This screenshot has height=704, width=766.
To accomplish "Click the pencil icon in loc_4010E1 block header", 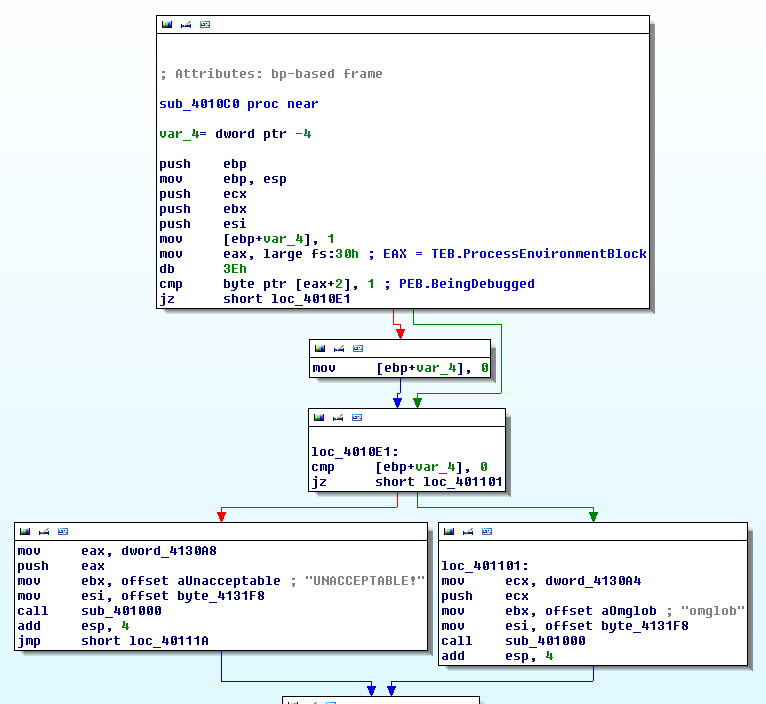I will click(x=339, y=417).
